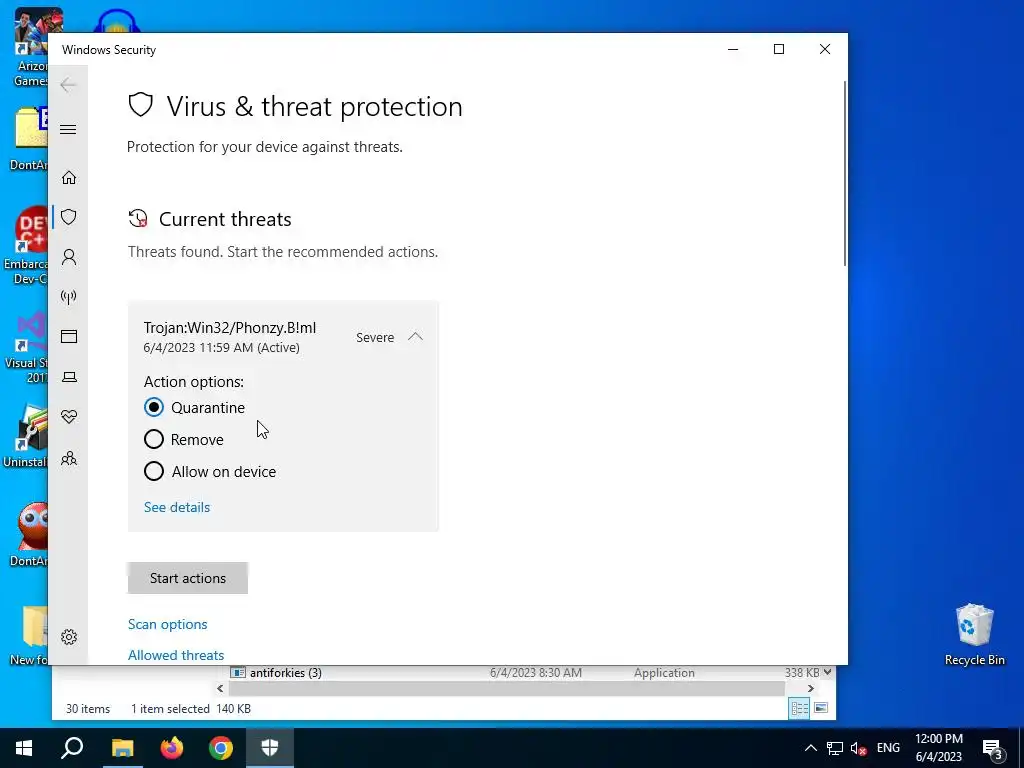Open the Home sidebar icon
Image resolution: width=1024 pixels, height=768 pixels.
pos(69,178)
